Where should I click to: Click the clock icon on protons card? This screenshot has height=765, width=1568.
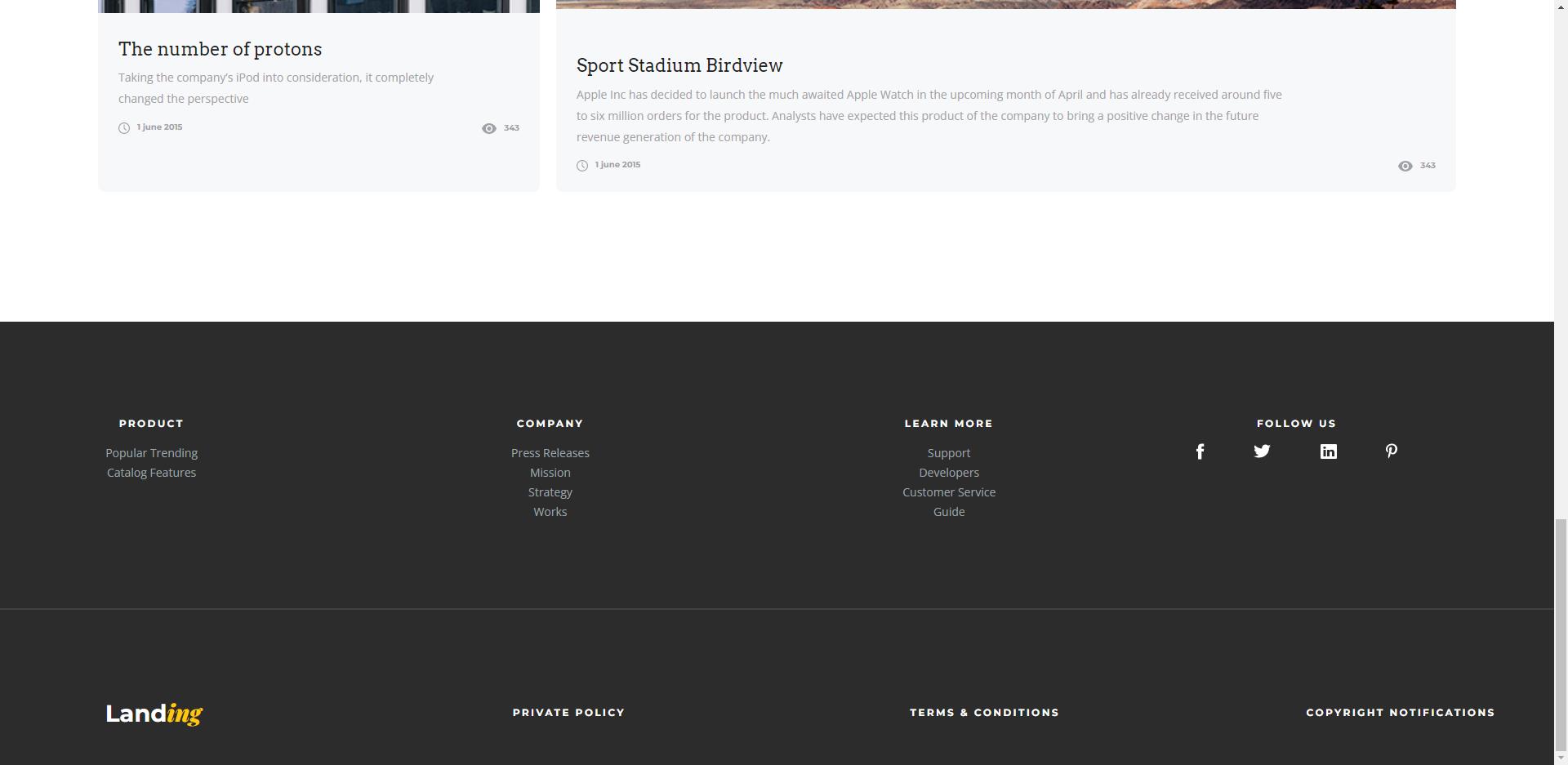[x=124, y=128]
